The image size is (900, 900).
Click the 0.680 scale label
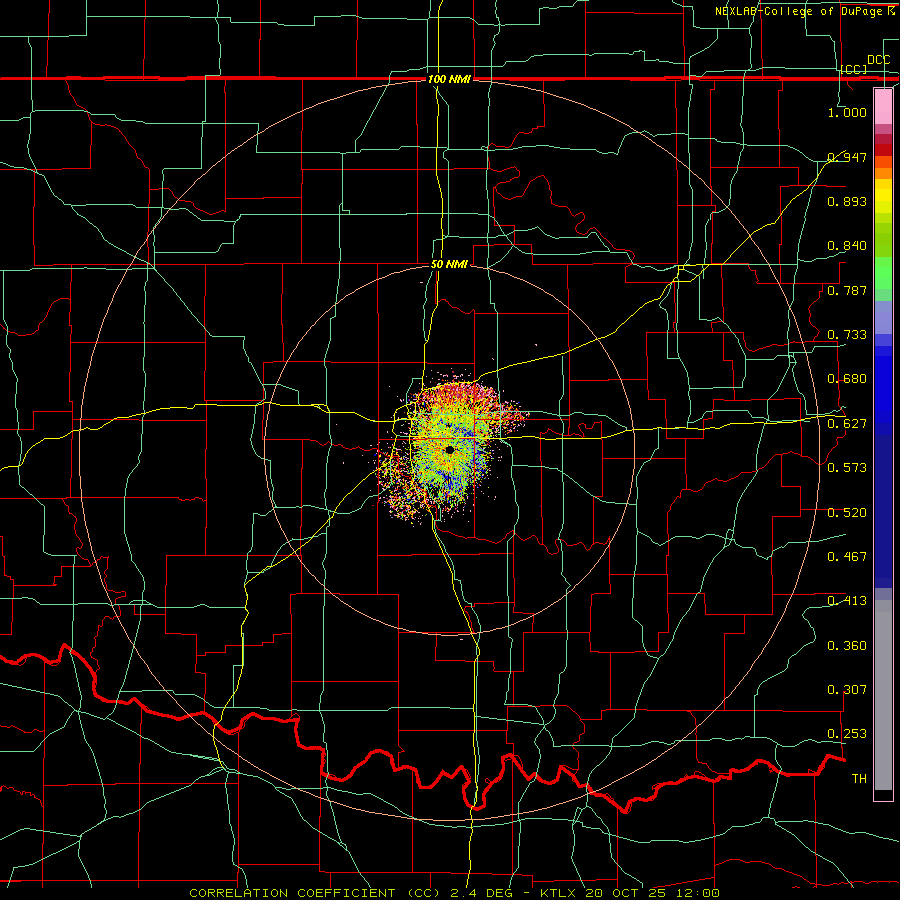point(847,379)
